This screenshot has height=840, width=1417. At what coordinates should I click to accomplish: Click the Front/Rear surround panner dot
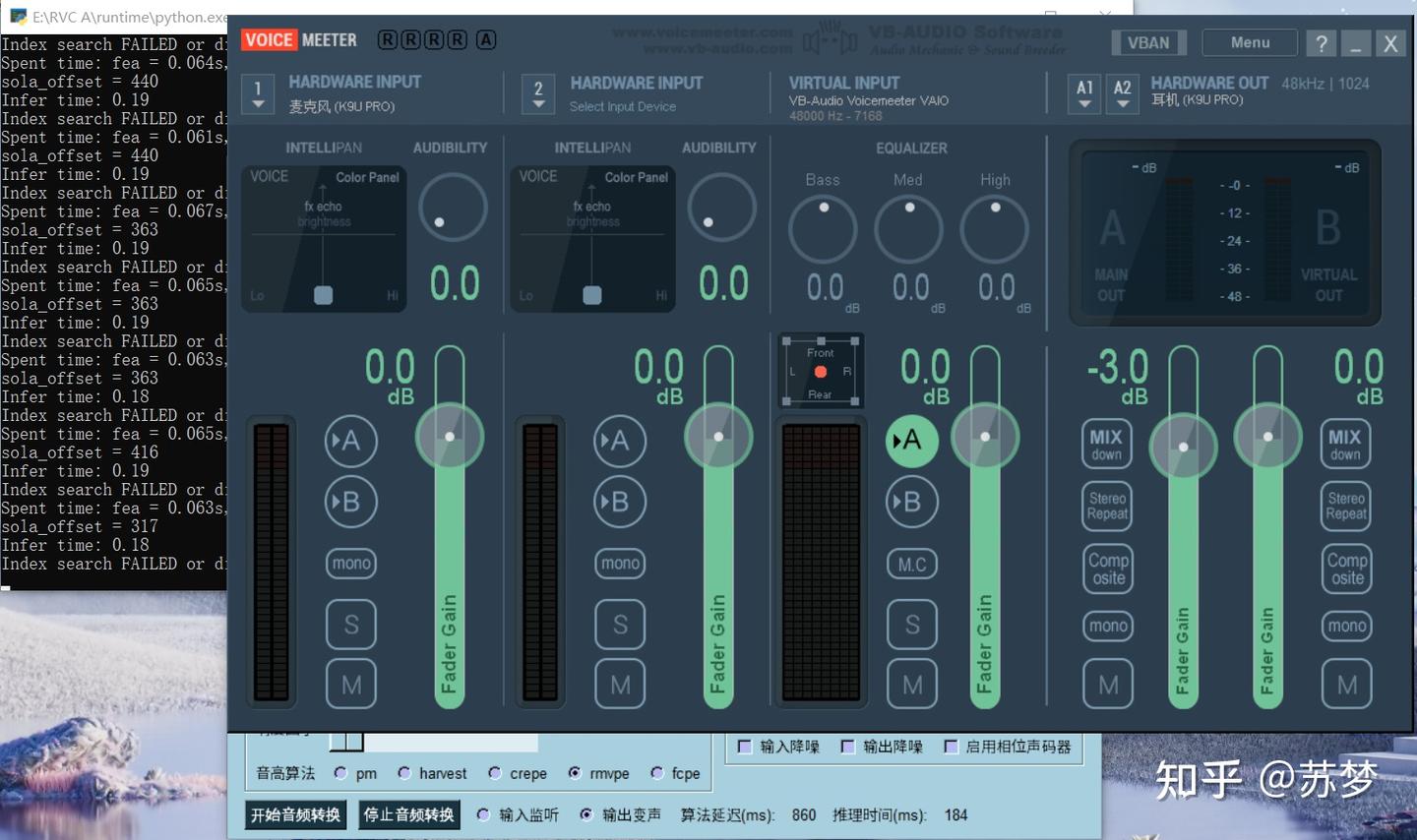pyautogui.click(x=821, y=372)
